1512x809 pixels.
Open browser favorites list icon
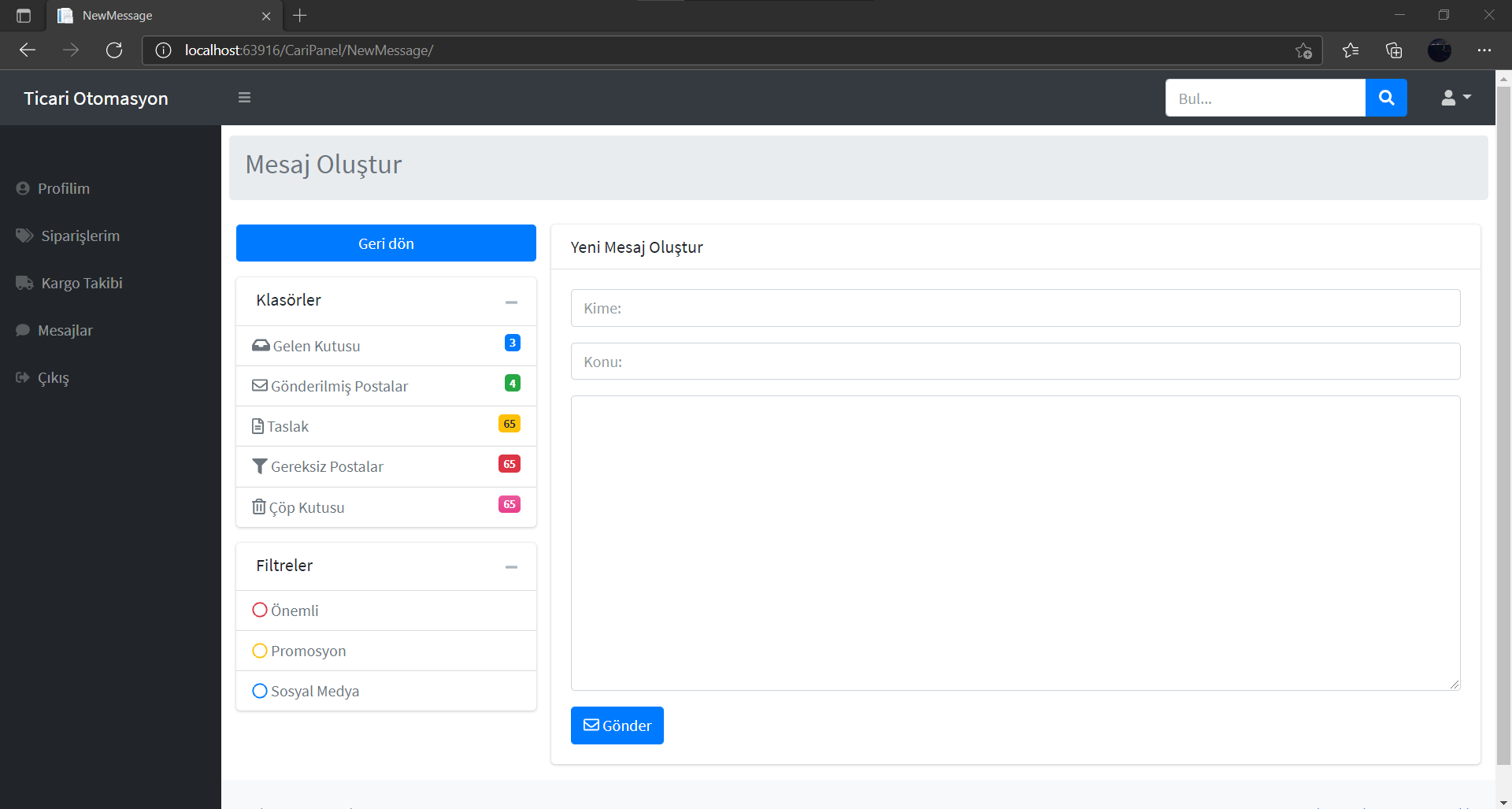pyautogui.click(x=1351, y=50)
